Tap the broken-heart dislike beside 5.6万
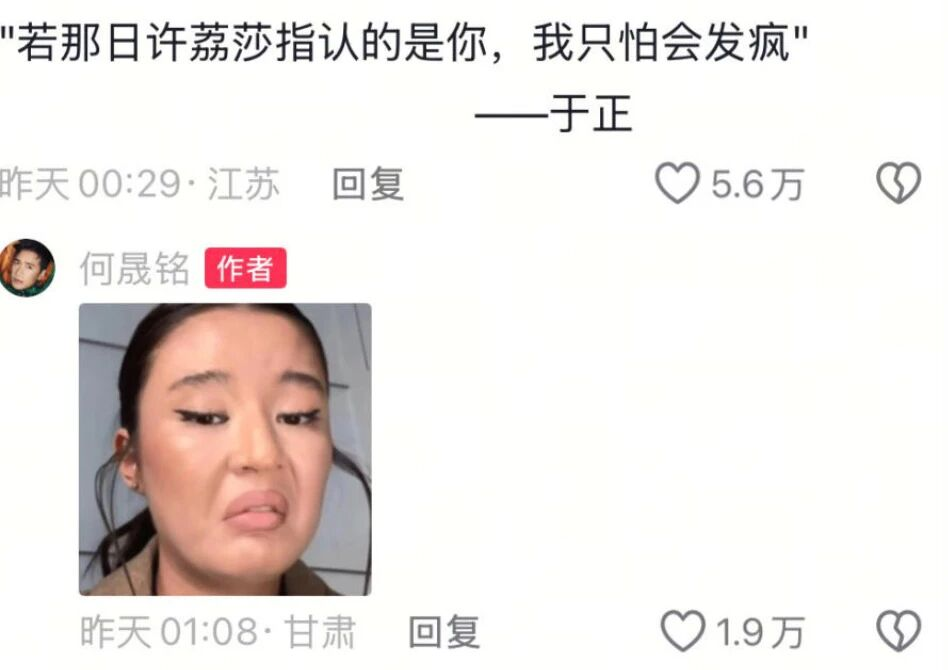Screen dimensions: 948x670 pyautogui.click(x=899, y=183)
